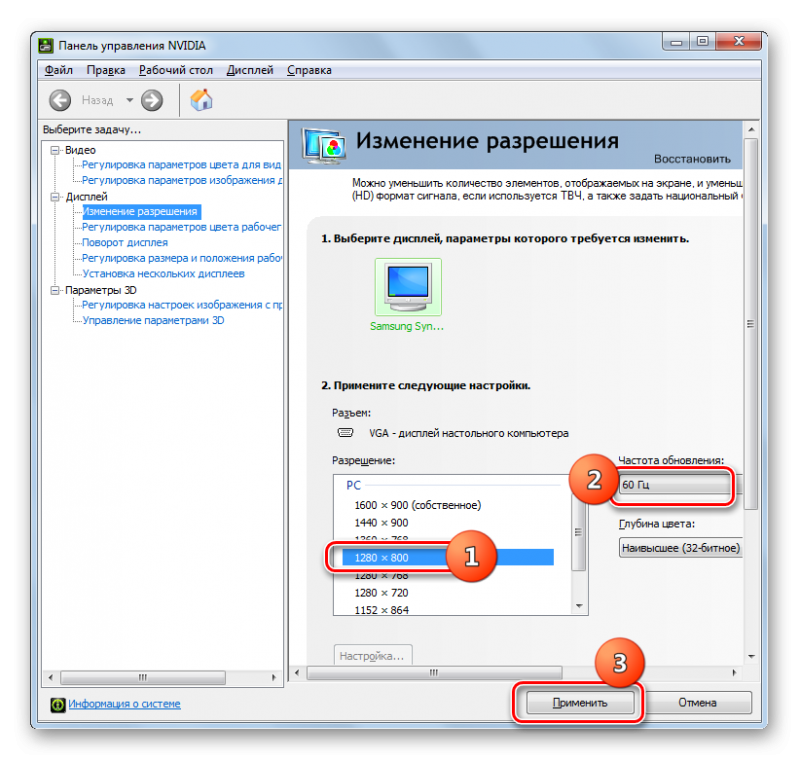Click the resolution list scroll down arrow
The image size is (800, 761).
(x=579, y=606)
